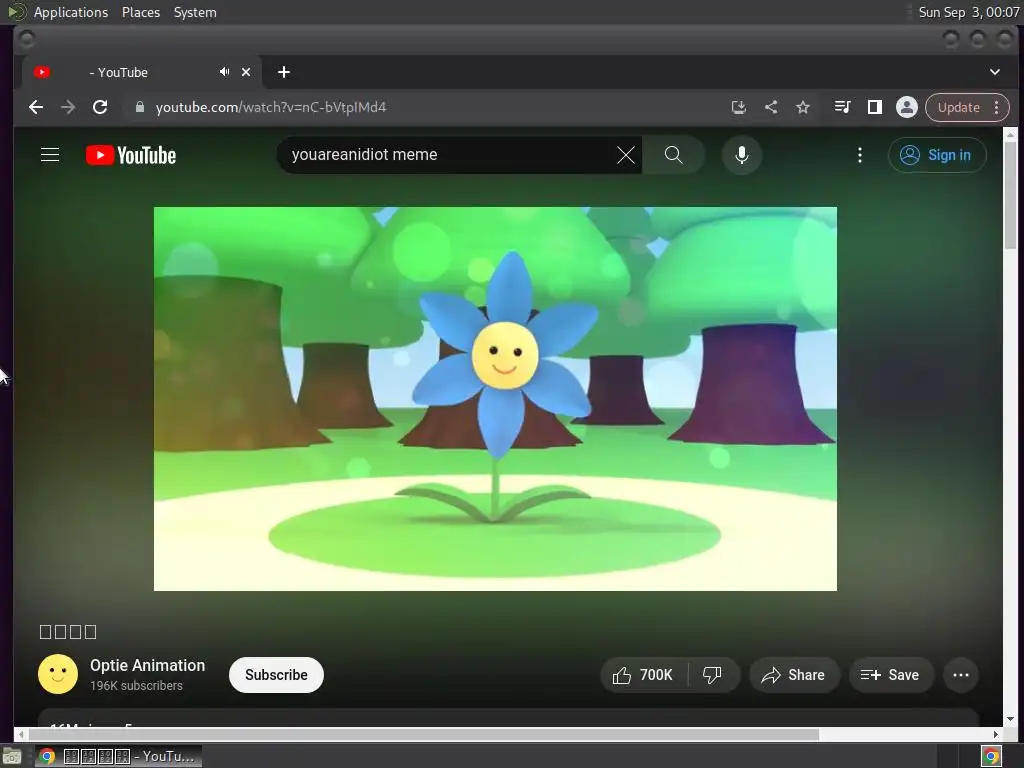Close the YouTube tab
Image resolution: width=1024 pixels, height=768 pixels.
(246, 72)
